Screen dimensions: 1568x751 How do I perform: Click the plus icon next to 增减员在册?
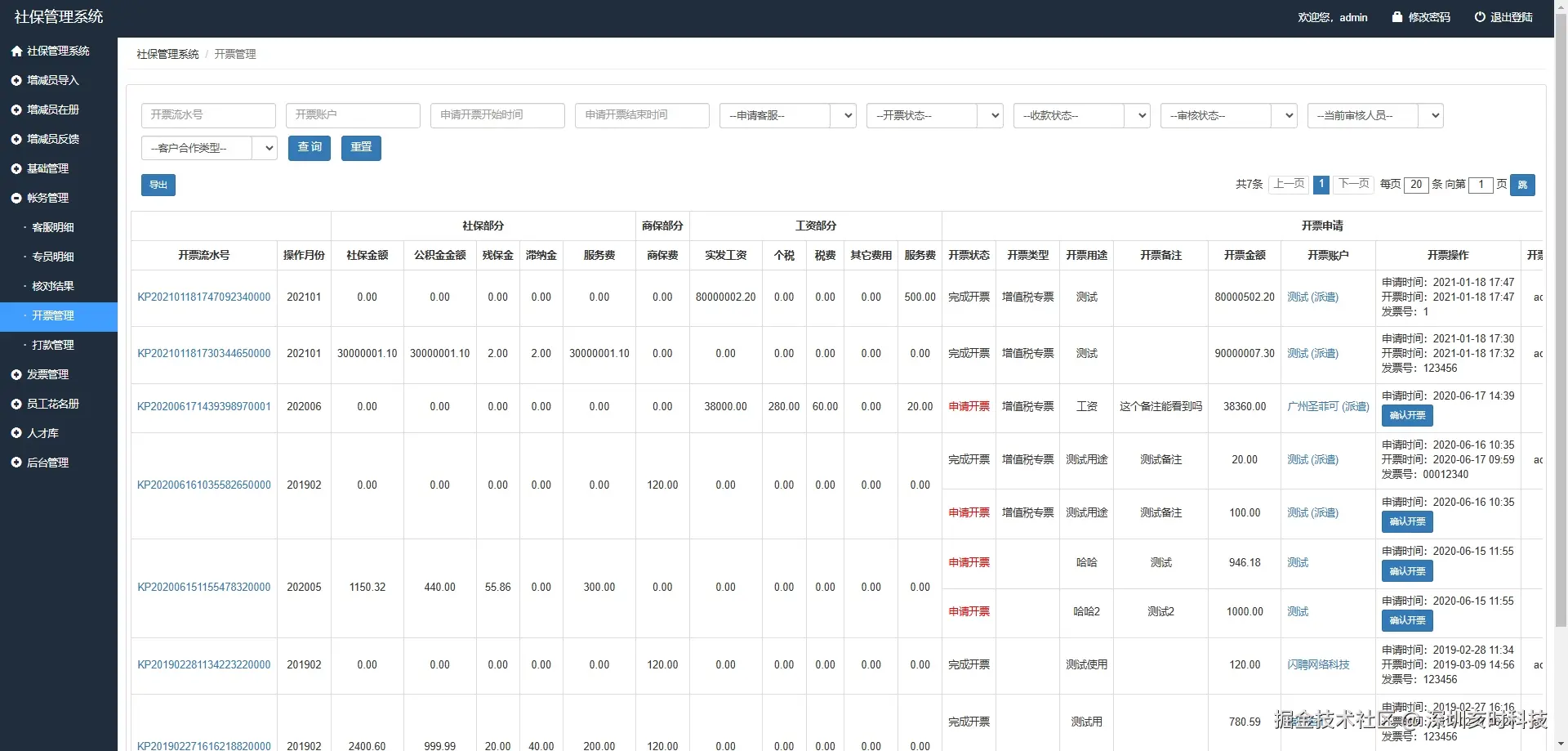coord(16,110)
